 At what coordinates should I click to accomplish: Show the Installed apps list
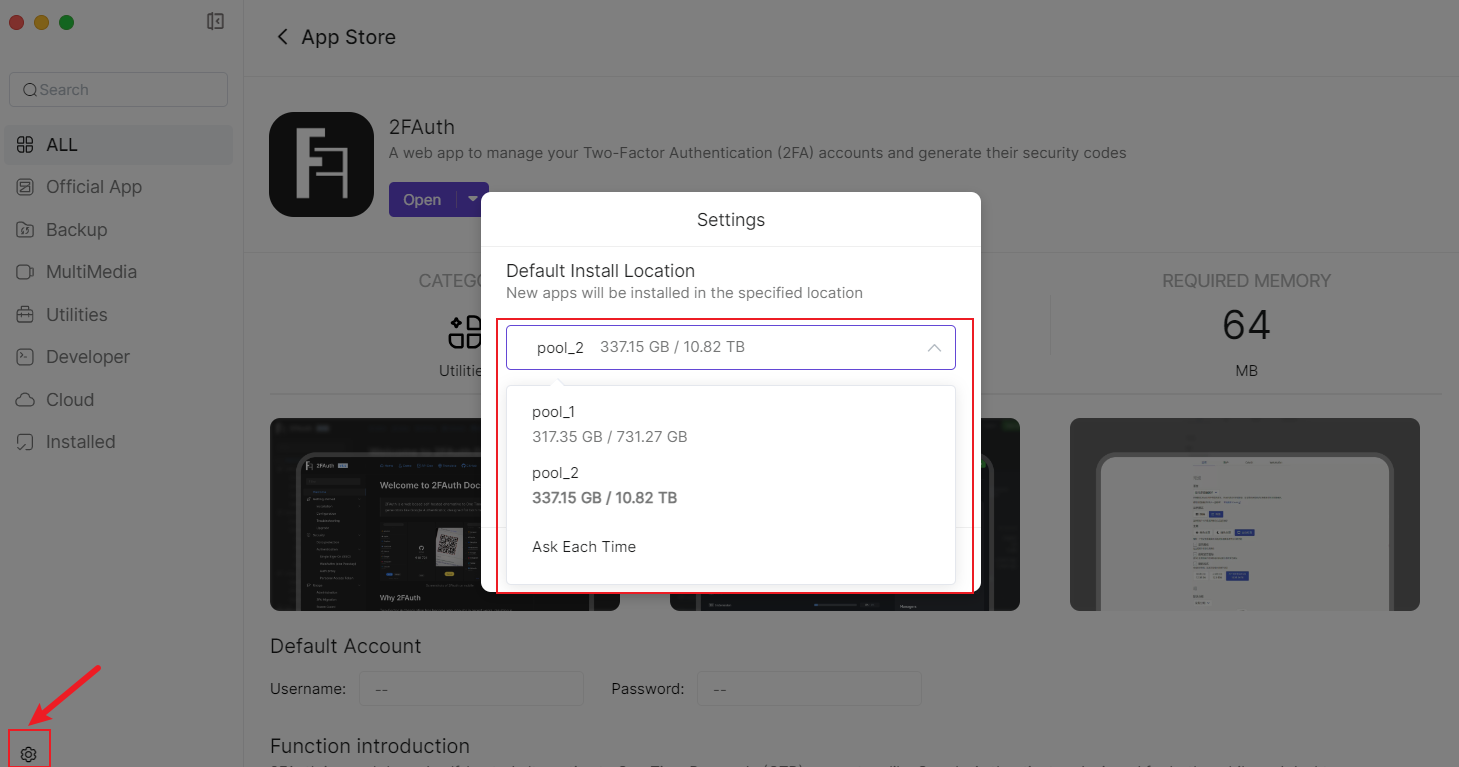tap(80, 442)
